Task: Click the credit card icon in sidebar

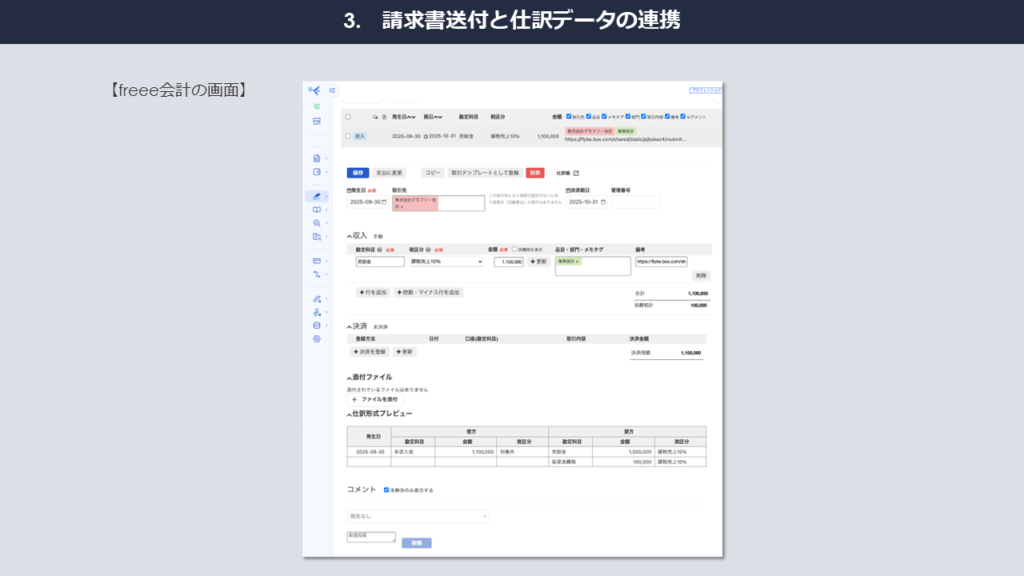Action: click(x=317, y=260)
